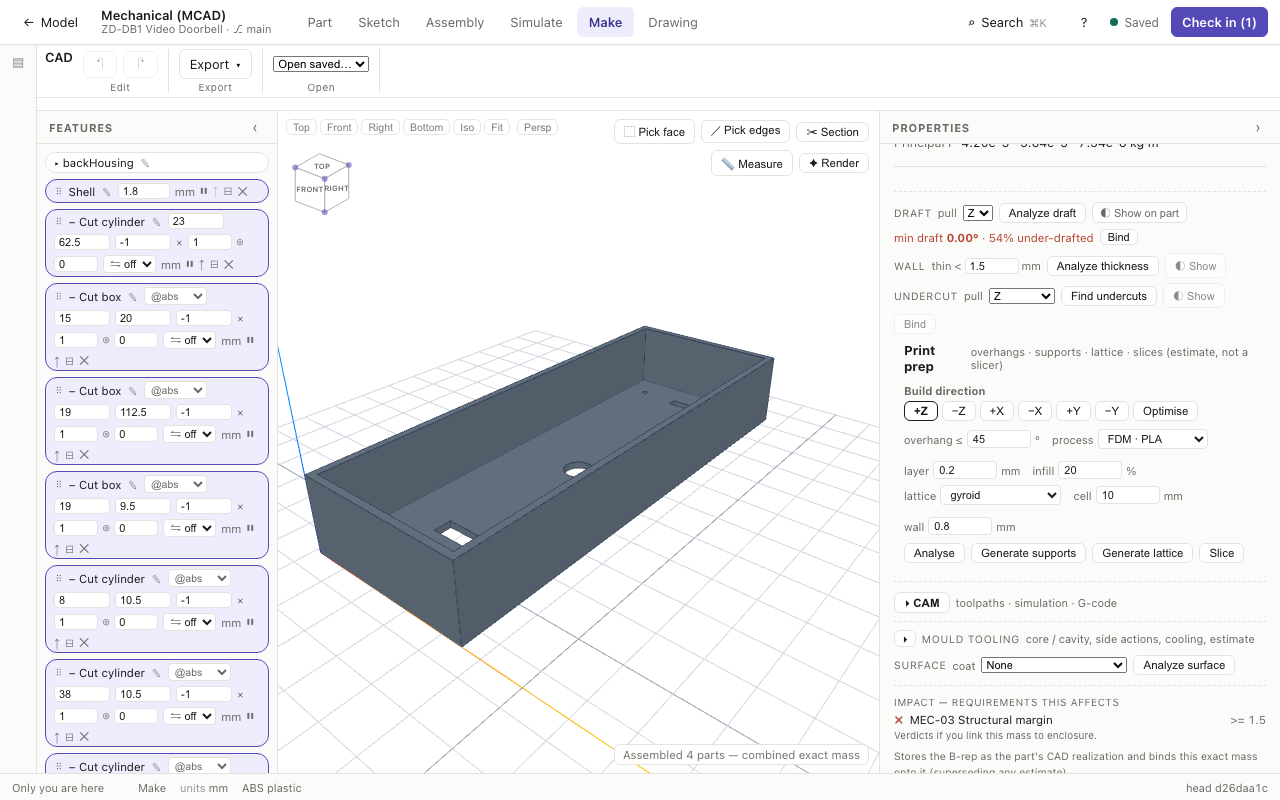Click the pencil icon next to backHousing
The width and height of the screenshot is (1280, 800).
point(145,163)
